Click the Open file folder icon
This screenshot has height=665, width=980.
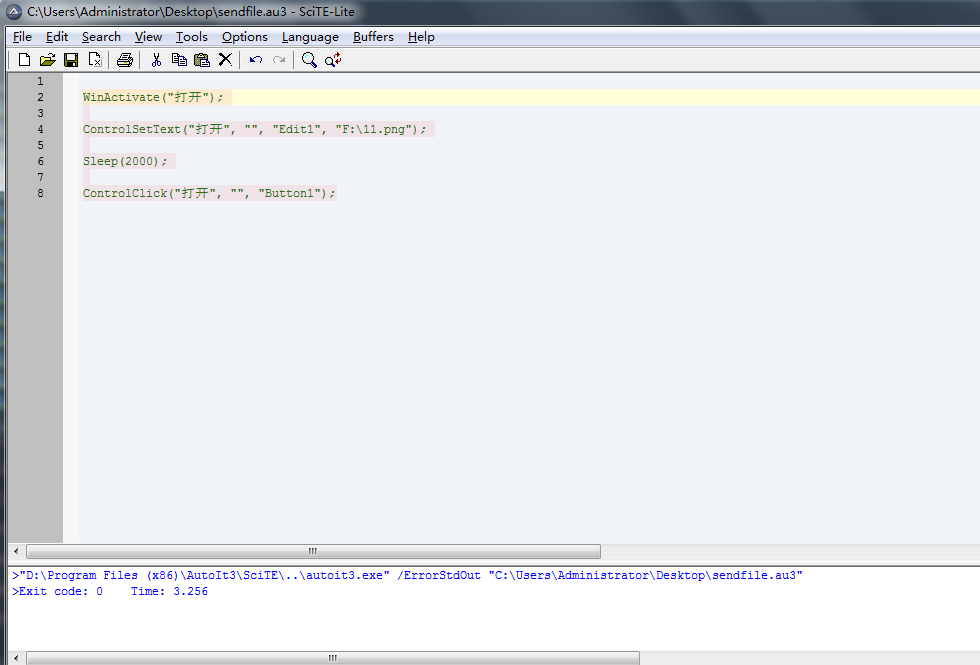pos(48,60)
